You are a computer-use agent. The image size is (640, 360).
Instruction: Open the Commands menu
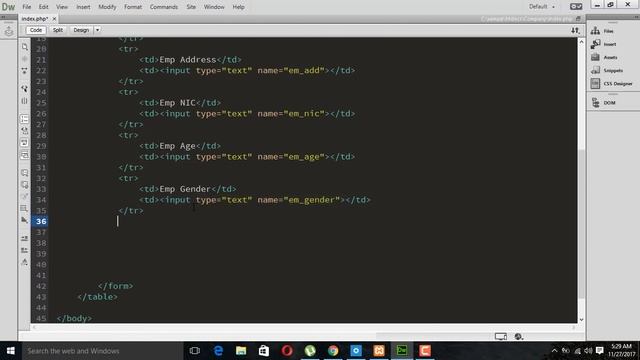164,7
